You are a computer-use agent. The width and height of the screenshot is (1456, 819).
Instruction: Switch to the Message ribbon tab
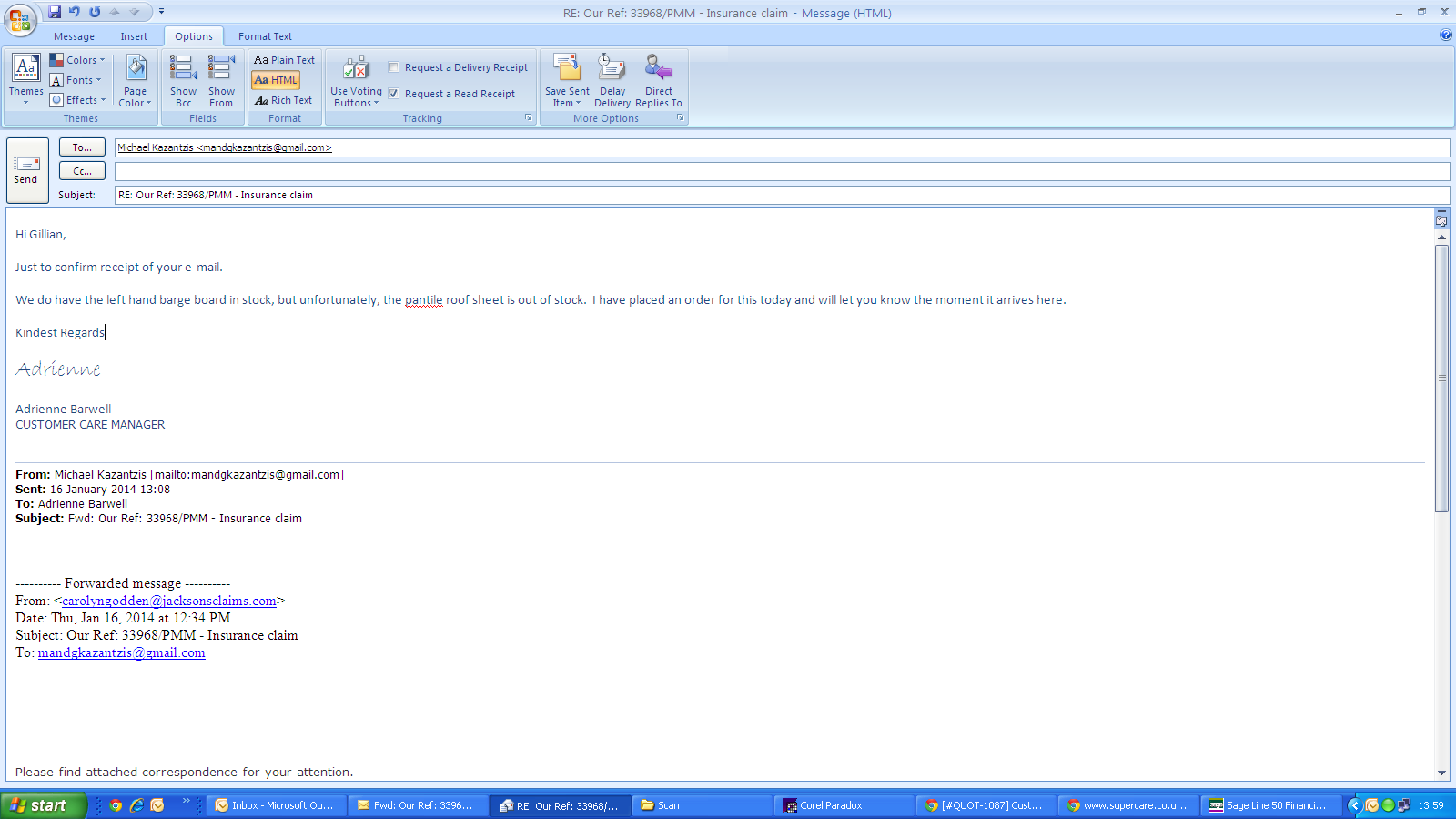tap(74, 36)
